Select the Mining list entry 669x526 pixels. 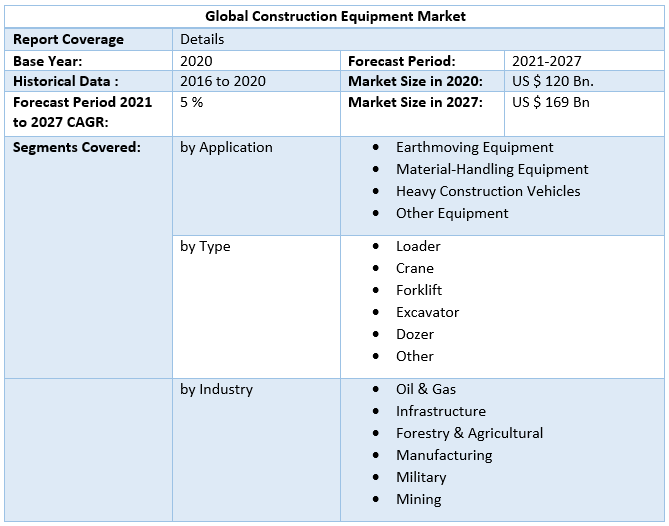tap(418, 499)
